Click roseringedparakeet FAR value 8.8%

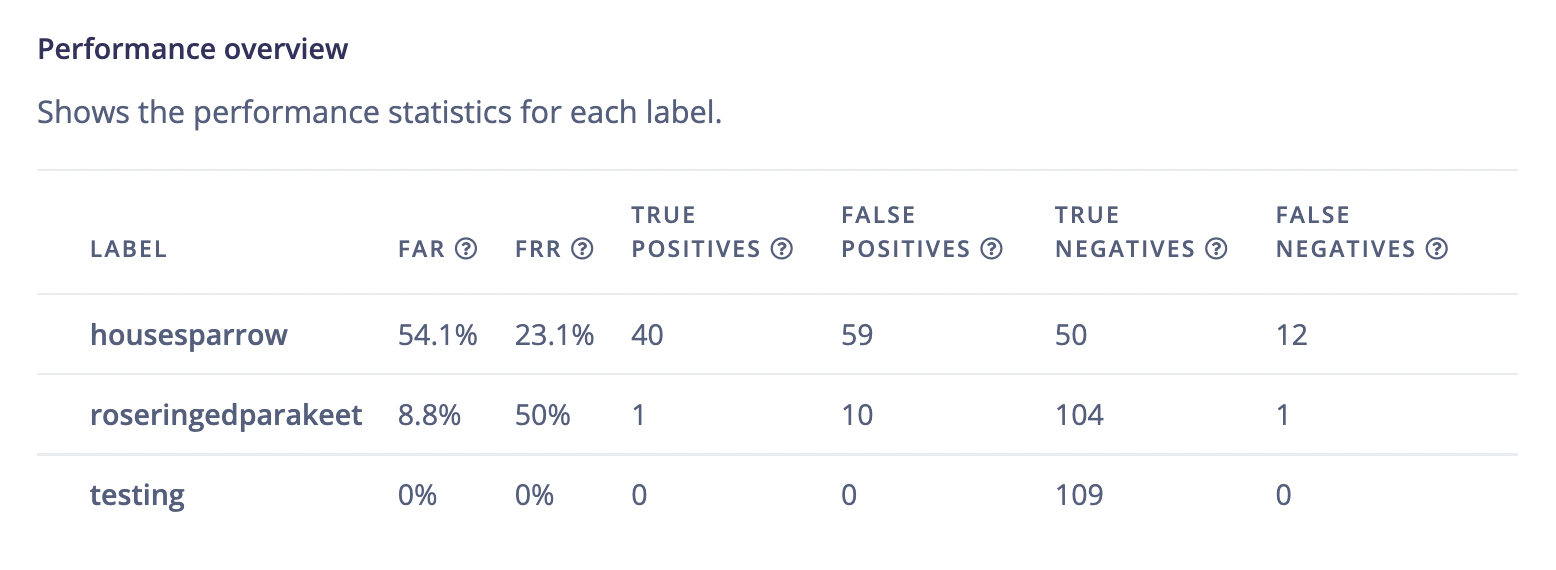coord(429,415)
